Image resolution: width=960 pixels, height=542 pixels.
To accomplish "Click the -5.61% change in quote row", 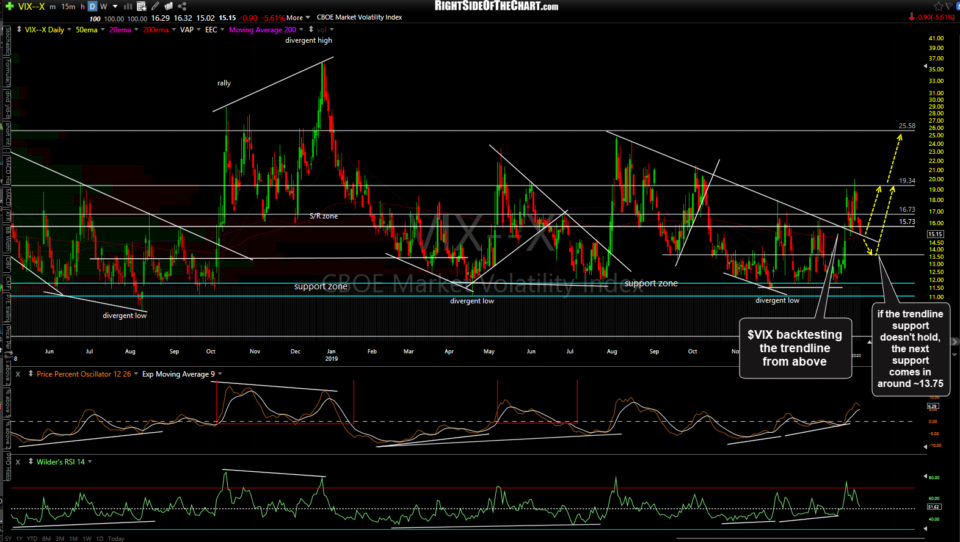I will click(273, 18).
